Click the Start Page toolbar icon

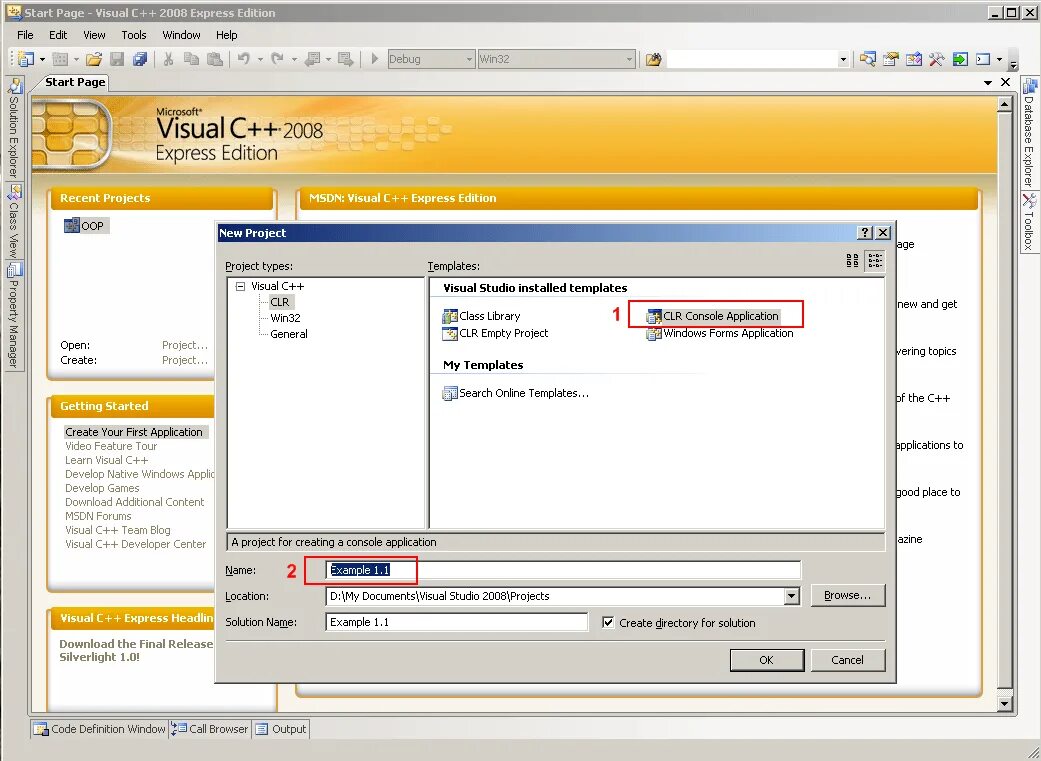click(960, 59)
